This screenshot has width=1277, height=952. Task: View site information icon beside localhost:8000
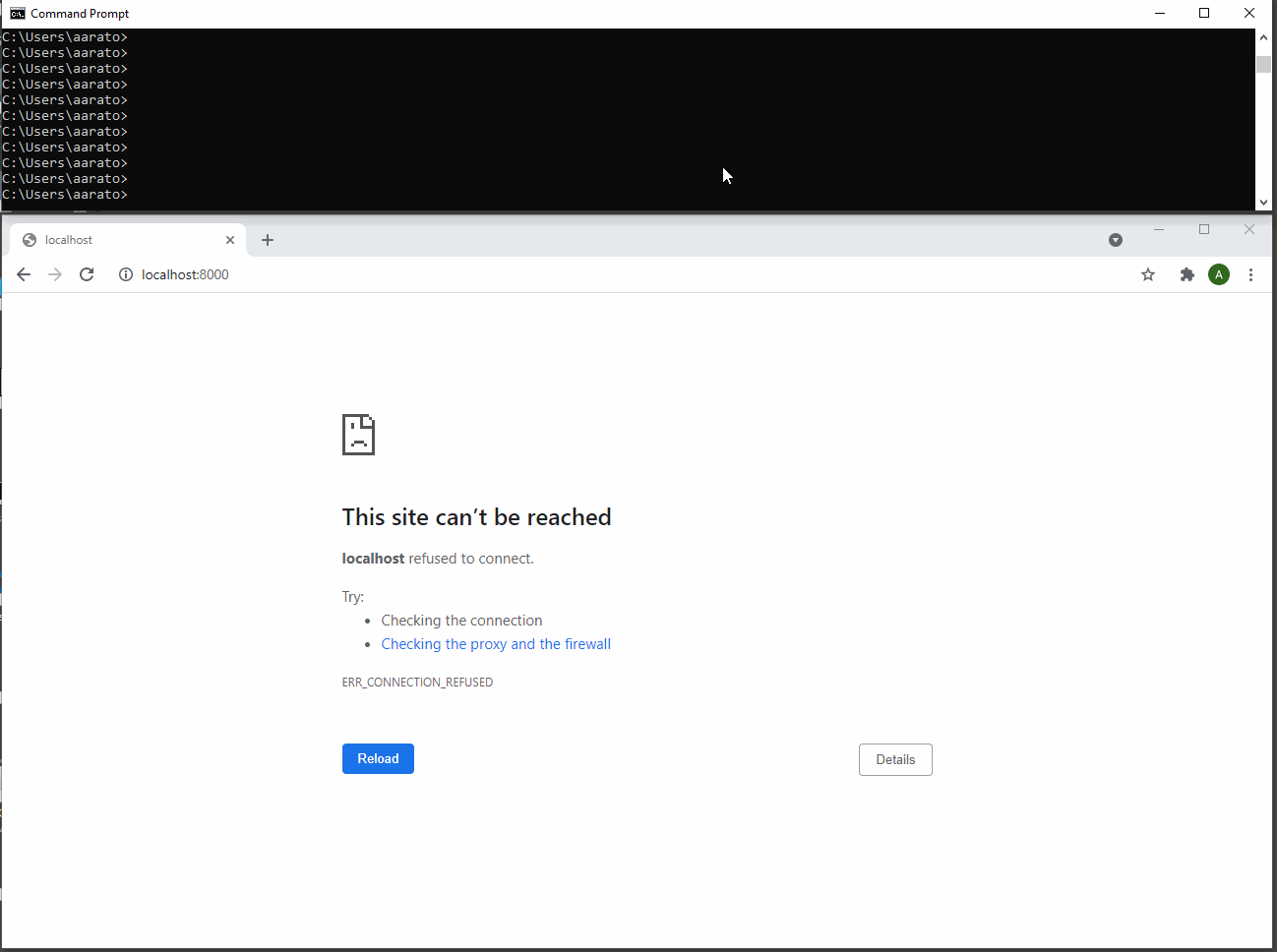126,274
